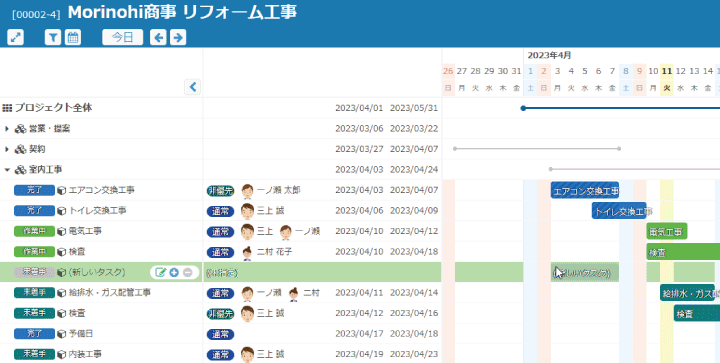Screen dimensions: 720x363
Task: Click the 未着手 status of 内装工事
Action: [x=34, y=354]
